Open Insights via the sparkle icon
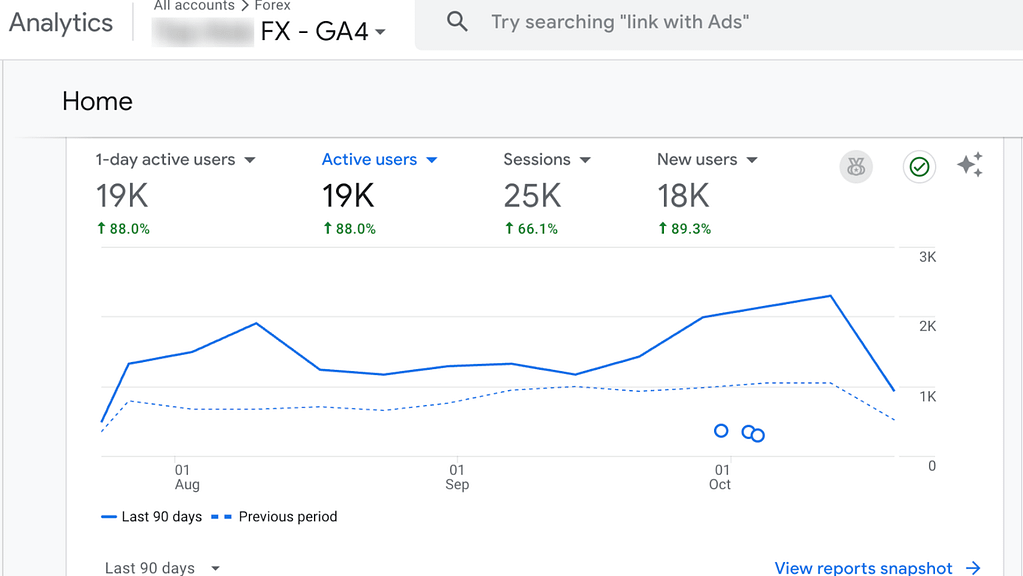Screen dimensions: 1023x576 click(x=969, y=167)
